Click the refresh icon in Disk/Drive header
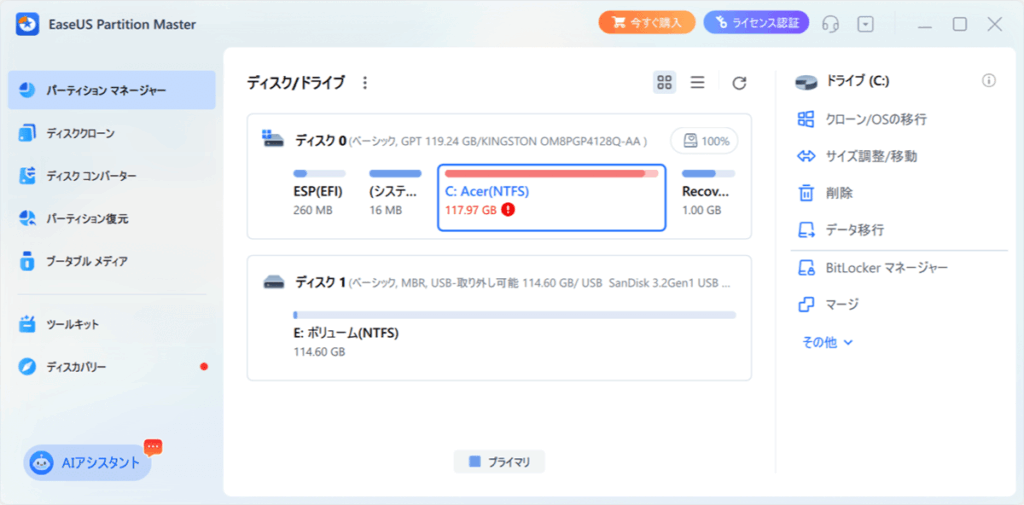The width and height of the screenshot is (1024, 505). pyautogui.click(x=739, y=83)
